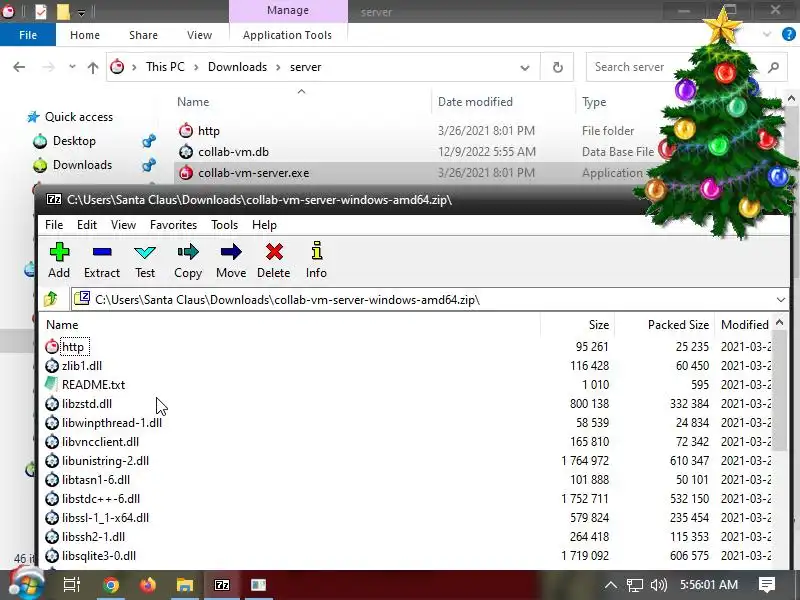Show hidden tray icons chevron
The width and height of the screenshot is (800, 600).
pos(611,585)
